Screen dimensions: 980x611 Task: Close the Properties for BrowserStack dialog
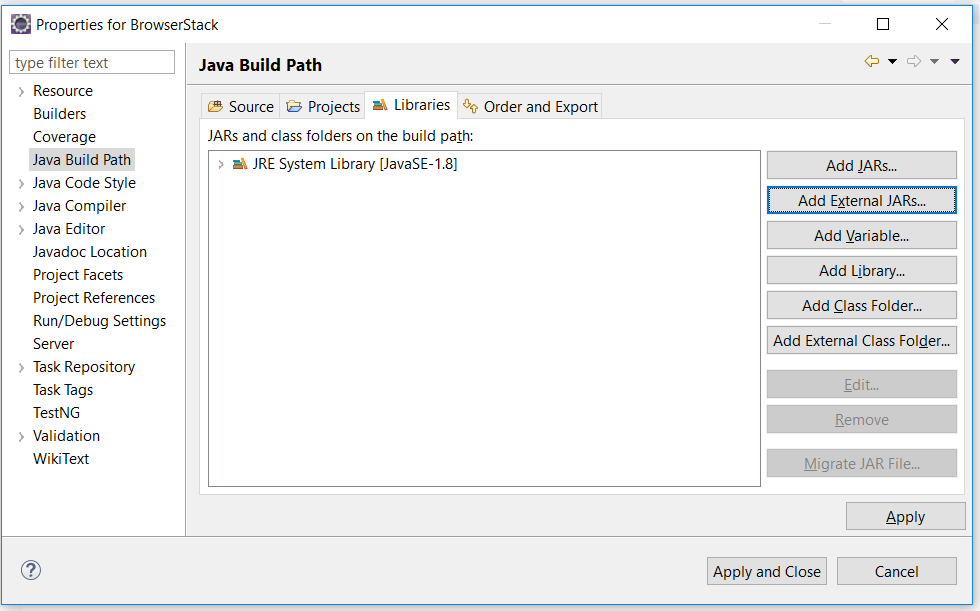pos(941,24)
